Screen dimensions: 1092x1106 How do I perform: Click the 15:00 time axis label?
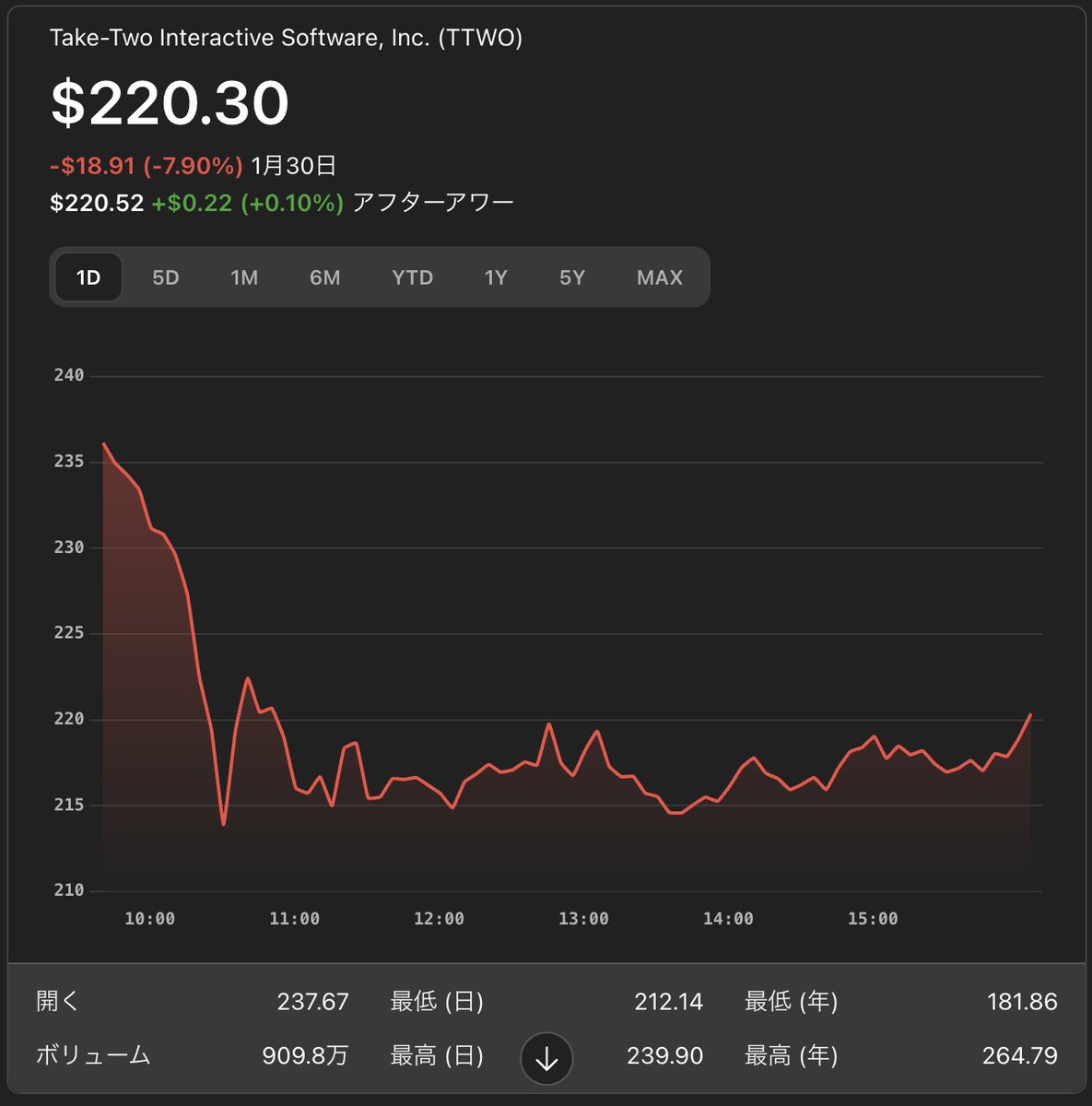(x=873, y=919)
